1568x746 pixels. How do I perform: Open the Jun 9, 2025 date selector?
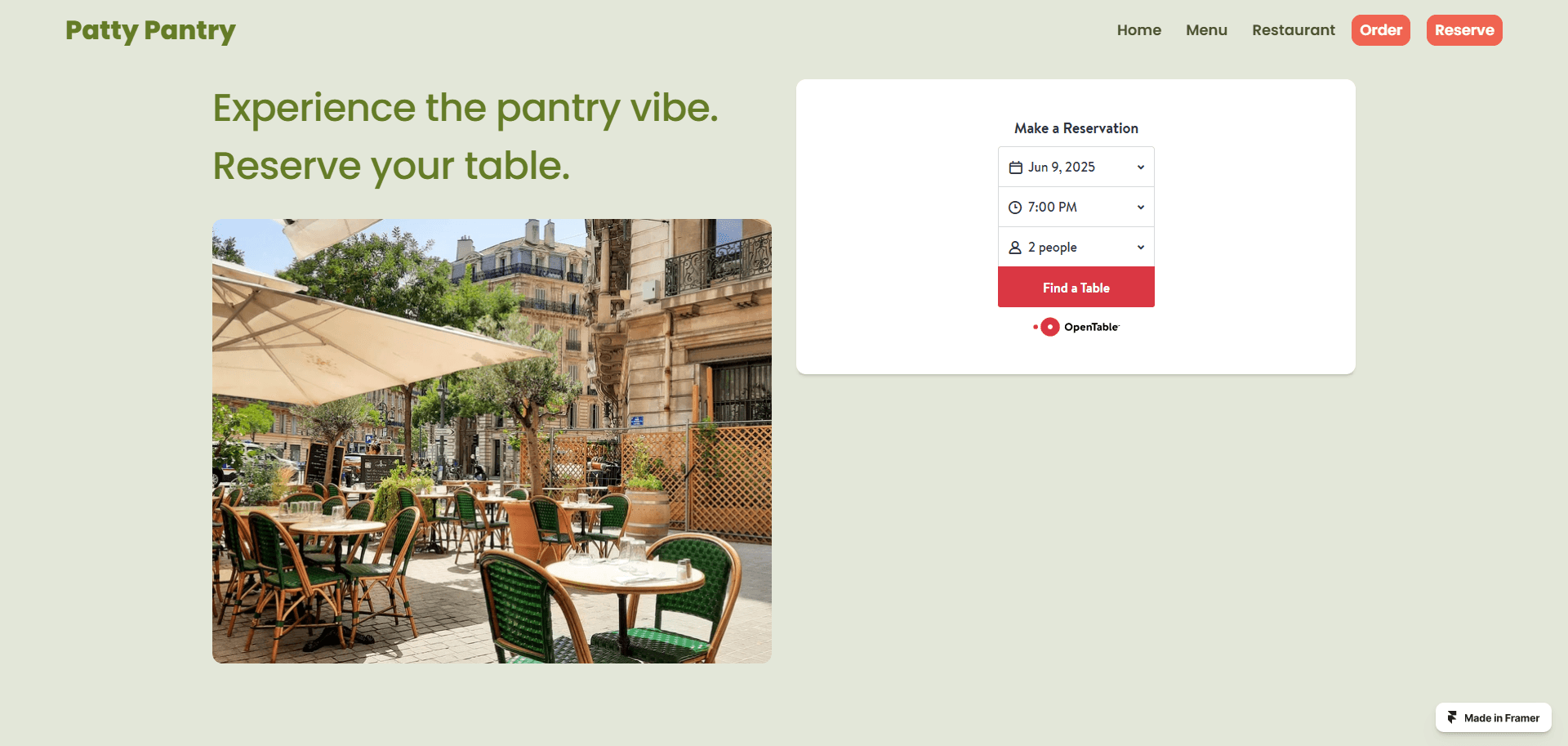(1076, 167)
